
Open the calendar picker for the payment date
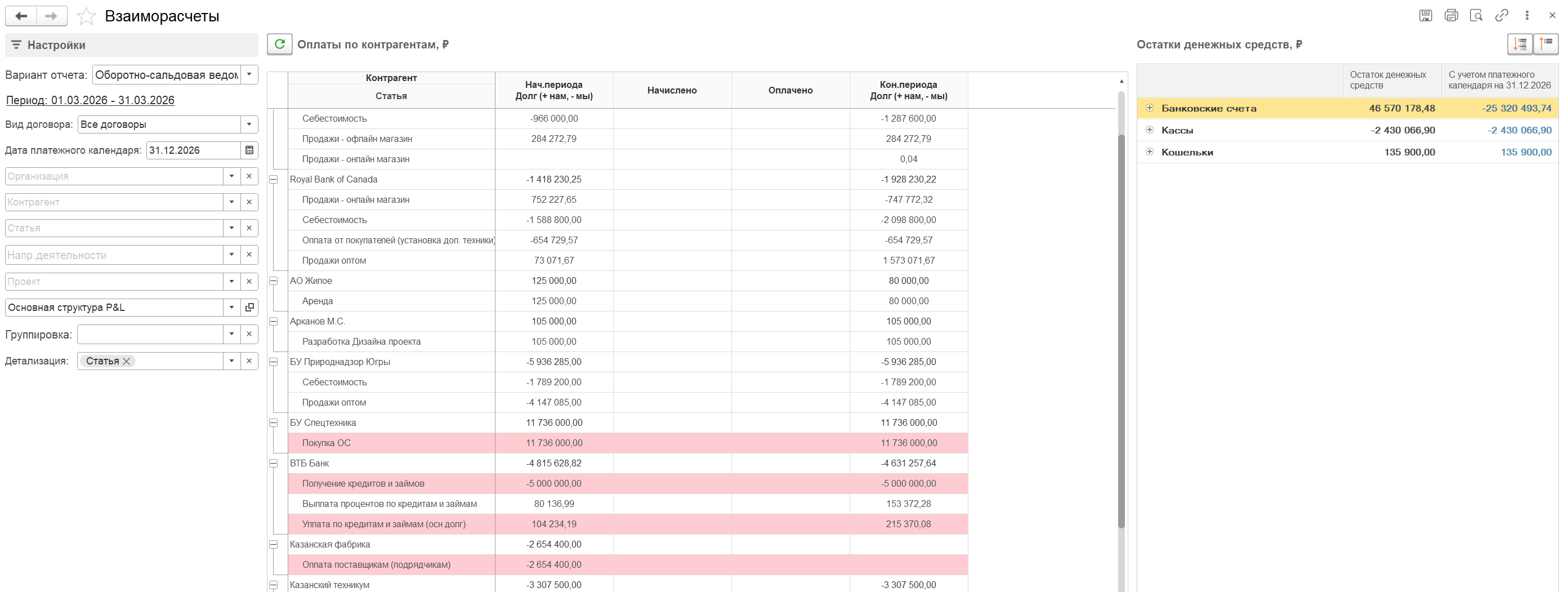click(x=249, y=150)
